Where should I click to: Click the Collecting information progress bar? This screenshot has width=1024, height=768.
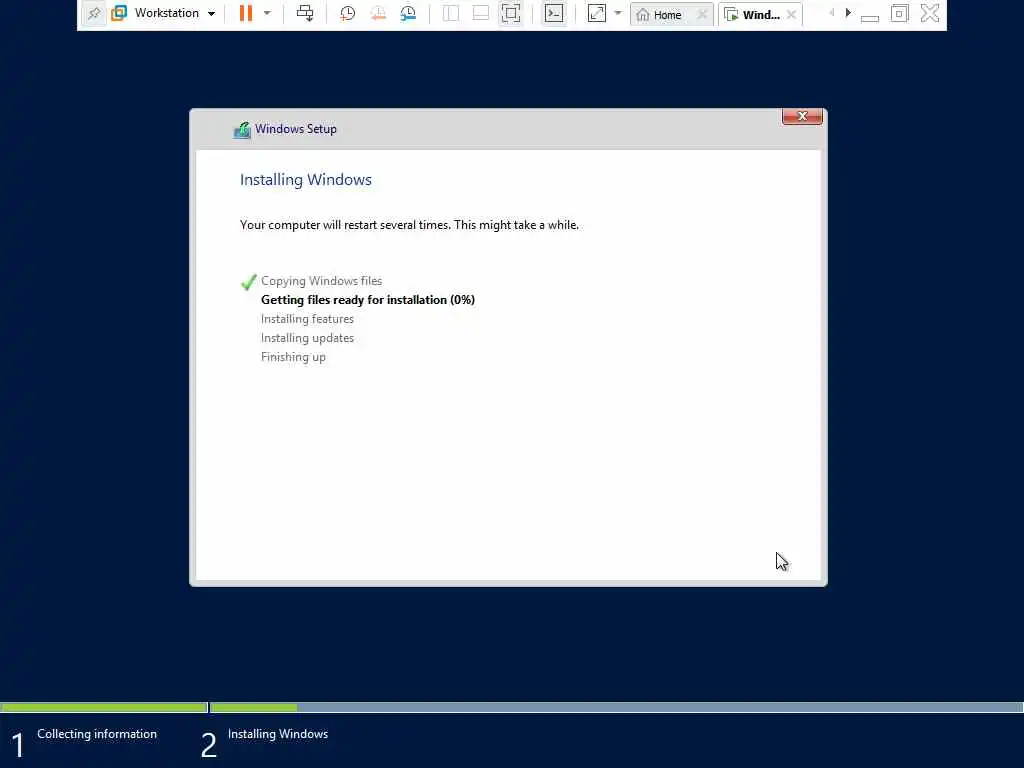coord(104,707)
